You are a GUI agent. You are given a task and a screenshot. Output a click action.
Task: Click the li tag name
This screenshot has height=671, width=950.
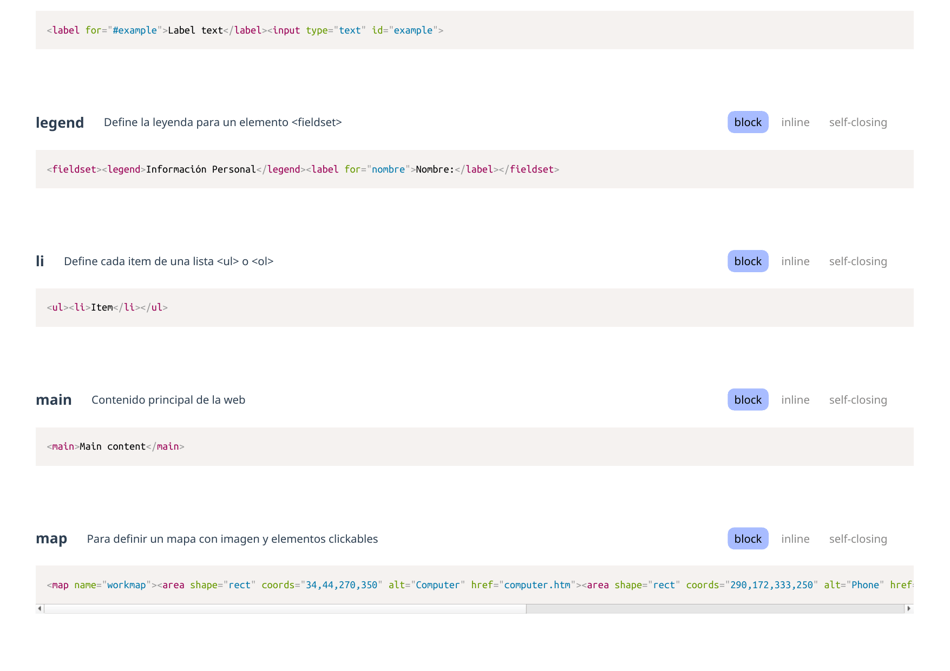[40, 261]
